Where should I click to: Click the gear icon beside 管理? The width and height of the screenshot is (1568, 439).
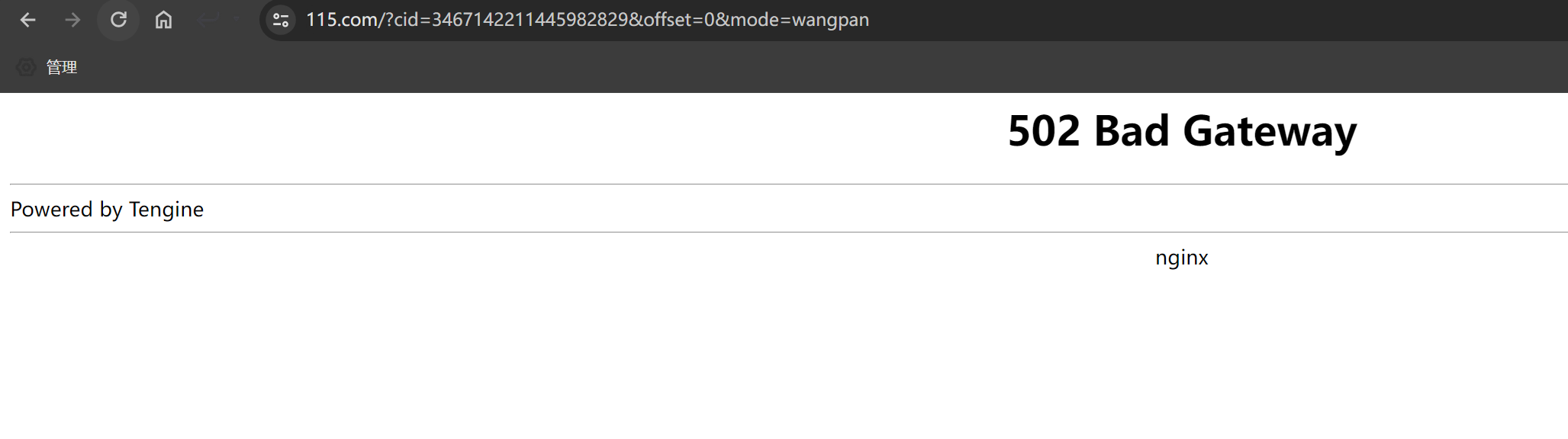pyautogui.click(x=26, y=67)
